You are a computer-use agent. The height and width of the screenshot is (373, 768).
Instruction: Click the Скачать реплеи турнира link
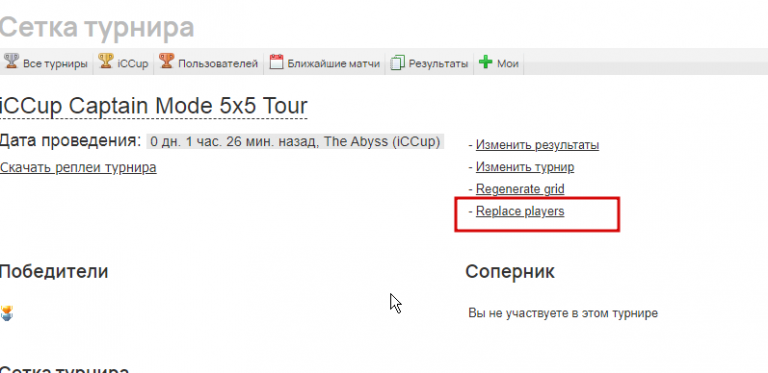(78, 167)
